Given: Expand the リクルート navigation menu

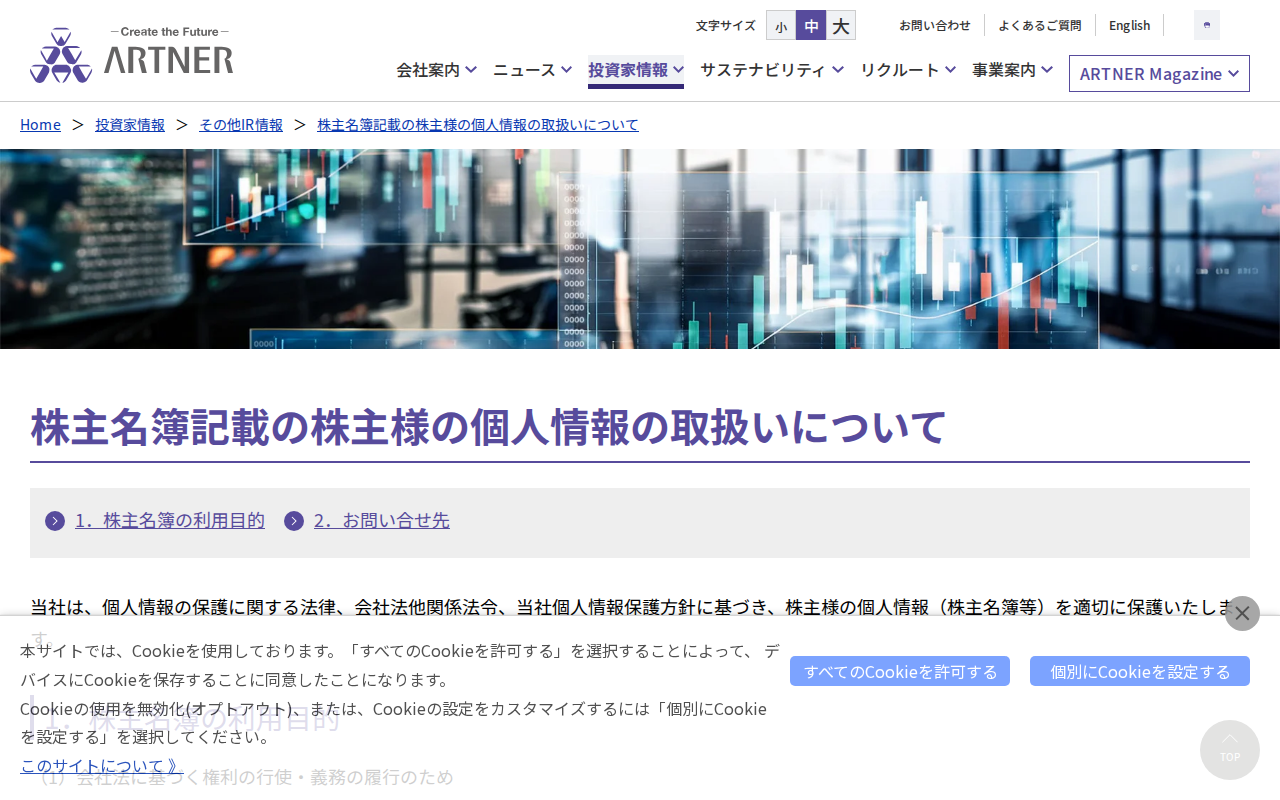Looking at the screenshot, I should [908, 70].
